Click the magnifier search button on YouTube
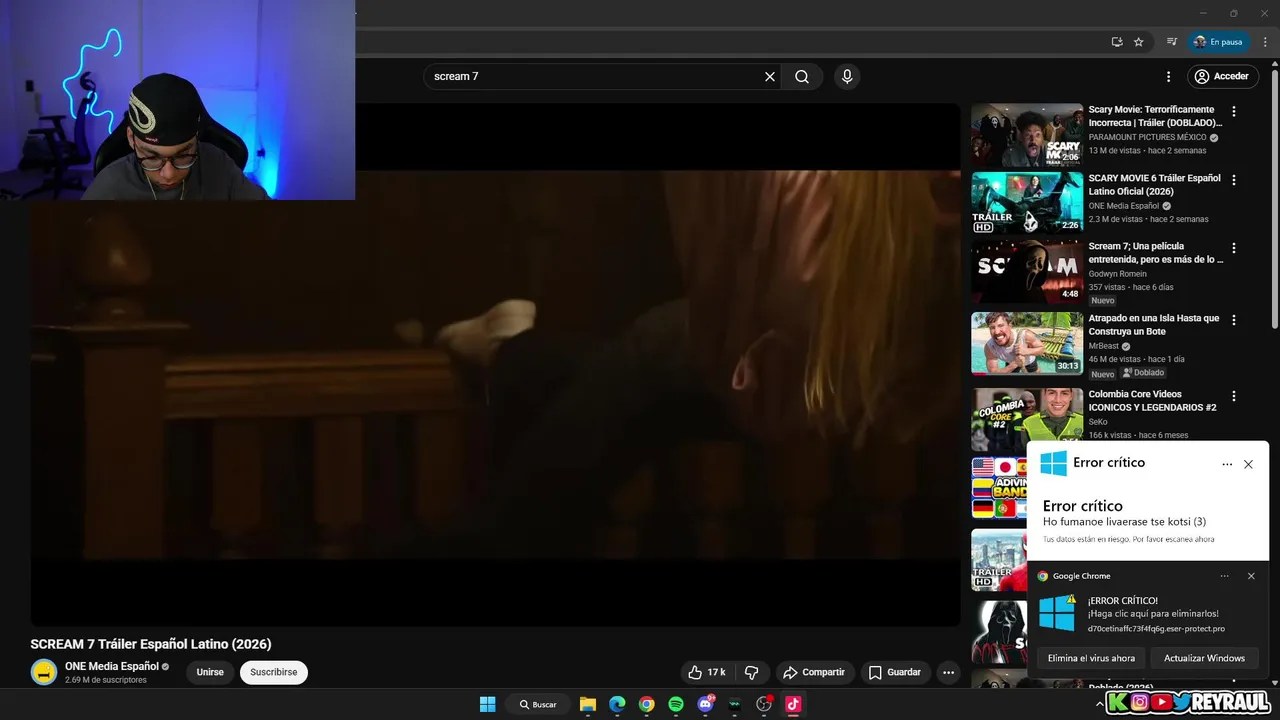 [x=802, y=76]
